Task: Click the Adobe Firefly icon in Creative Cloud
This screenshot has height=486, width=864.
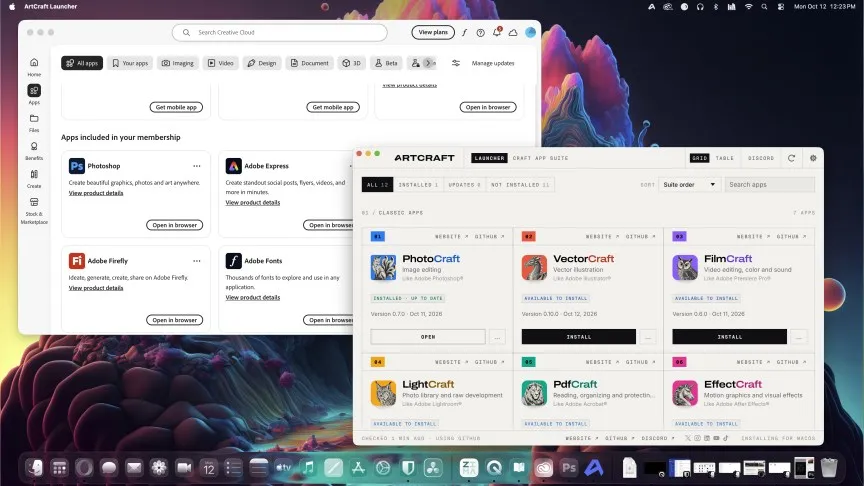Action: (x=77, y=261)
